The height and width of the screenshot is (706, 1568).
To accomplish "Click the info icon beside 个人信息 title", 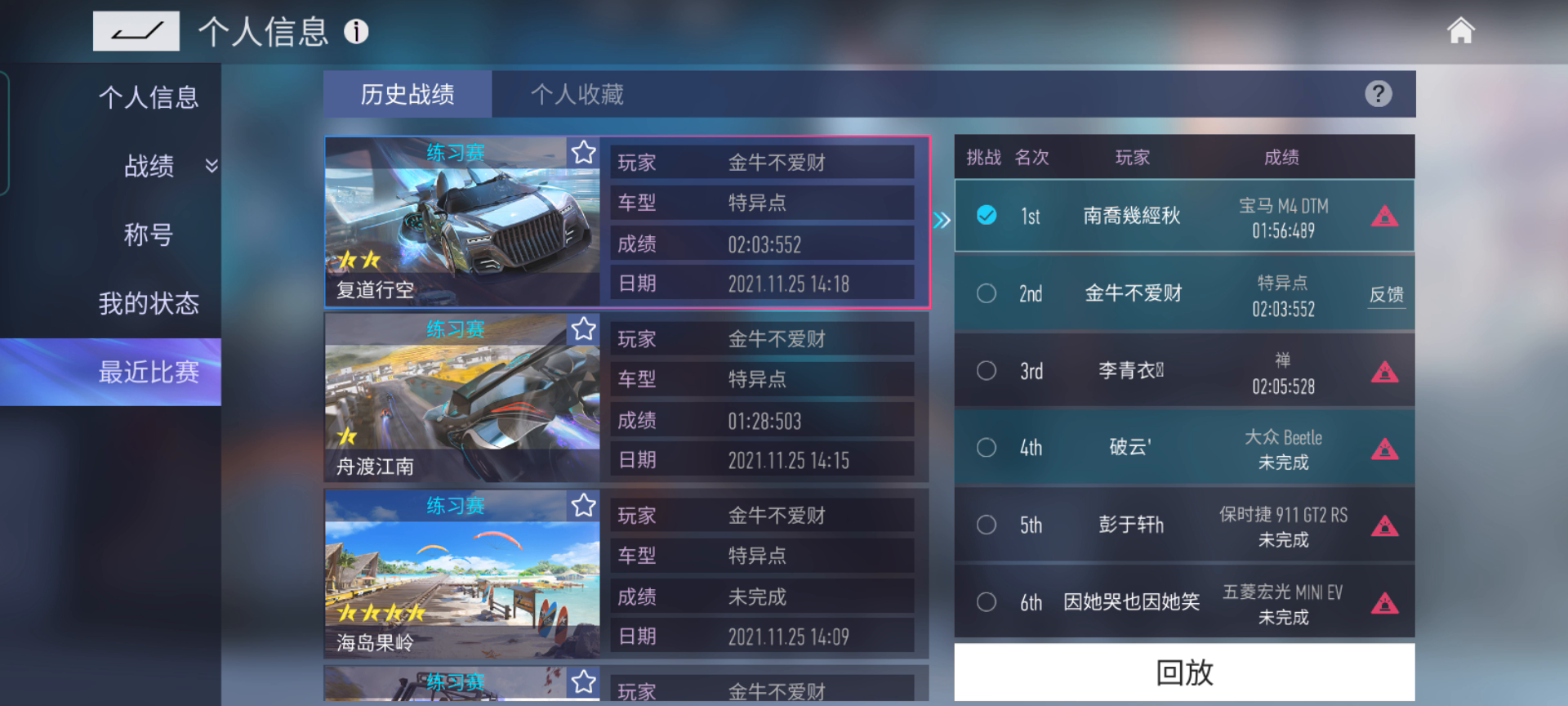I will 356,32.
